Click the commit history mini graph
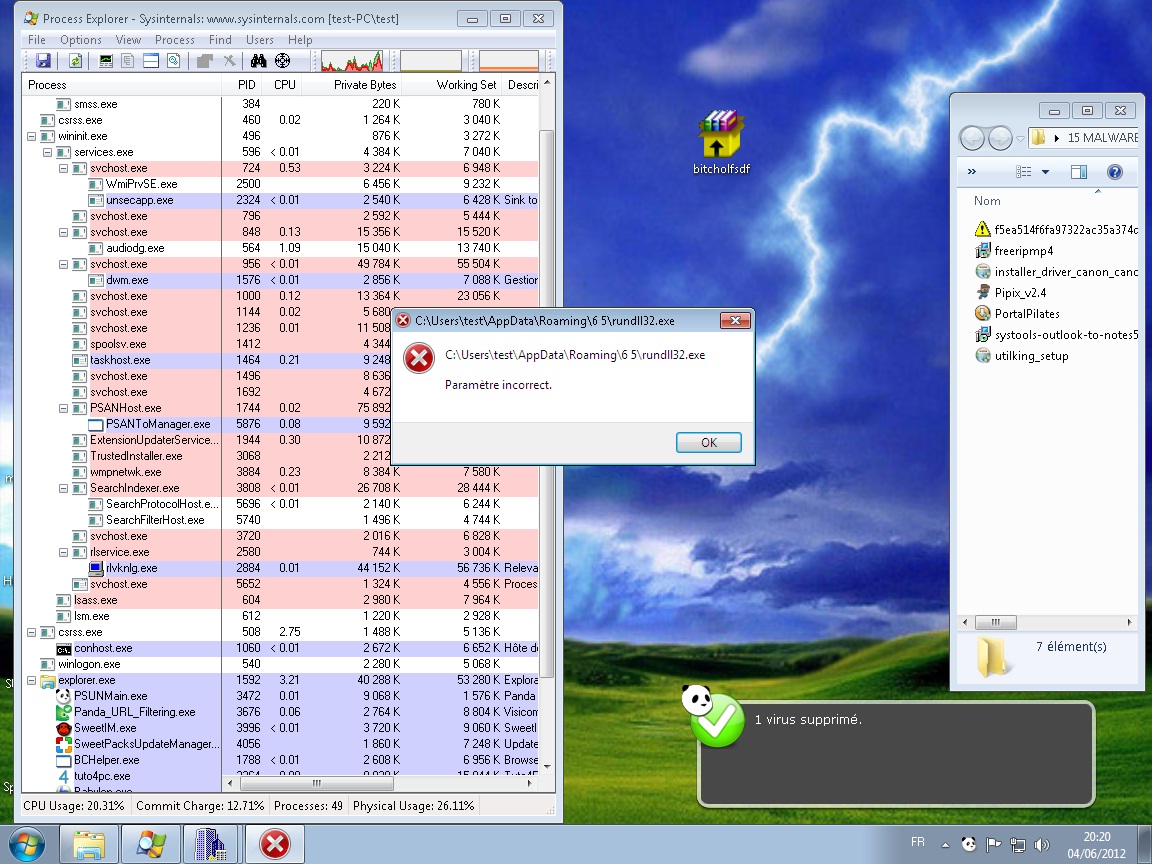The width and height of the screenshot is (1152, 864). point(431,60)
